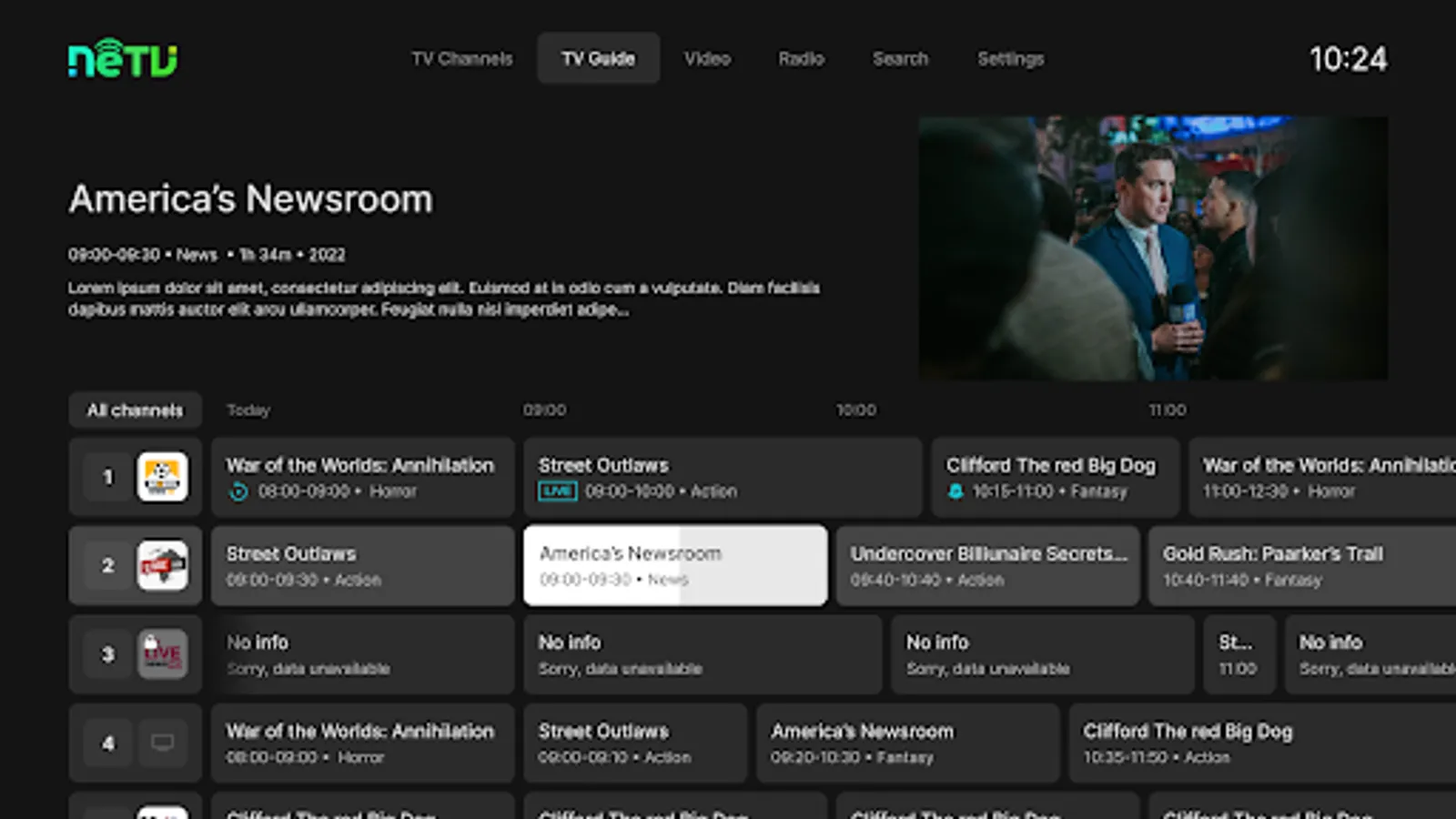The image size is (1456, 819).
Task: Select channel 2 logo icon
Action: tap(162, 565)
